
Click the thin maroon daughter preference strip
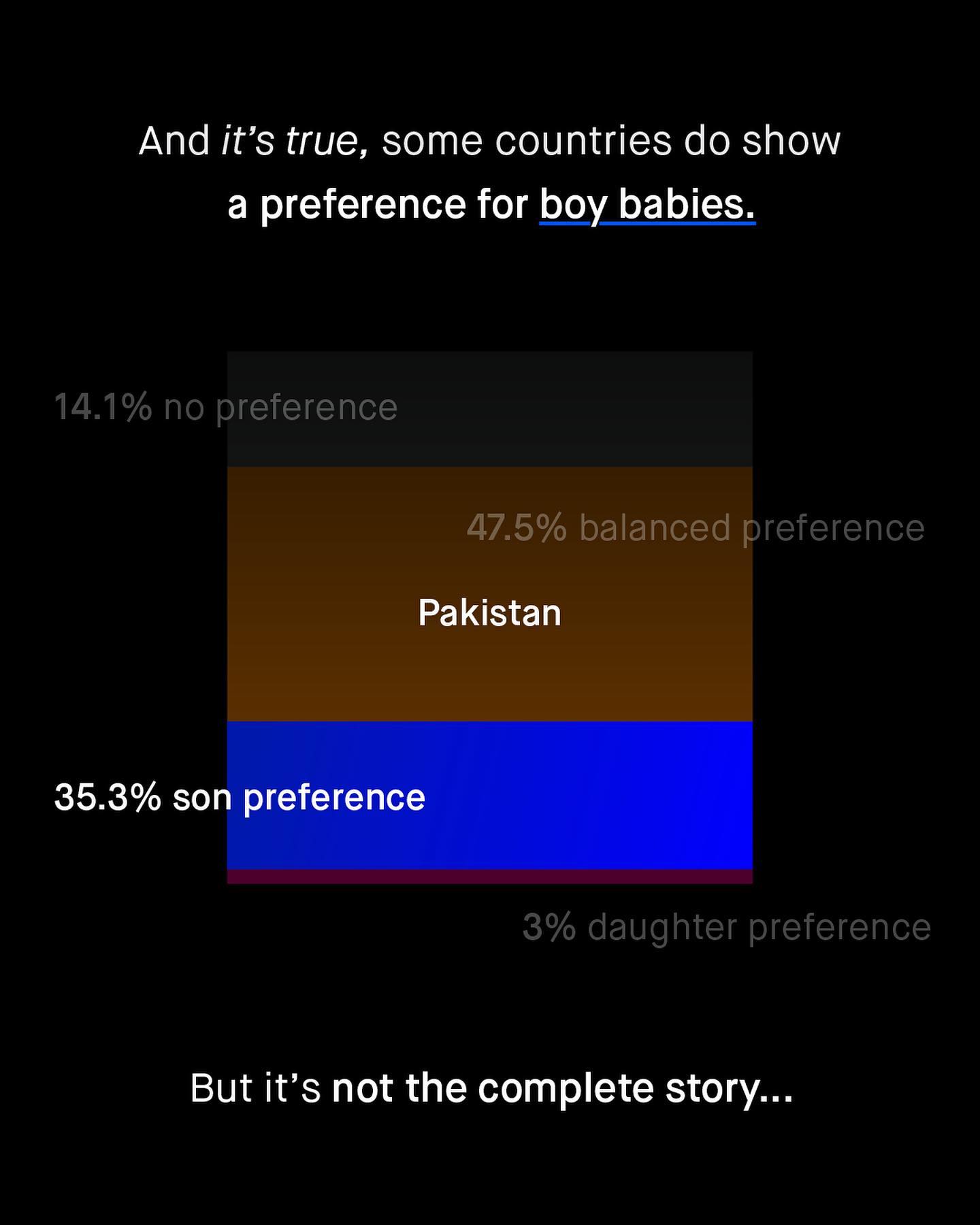(489, 877)
